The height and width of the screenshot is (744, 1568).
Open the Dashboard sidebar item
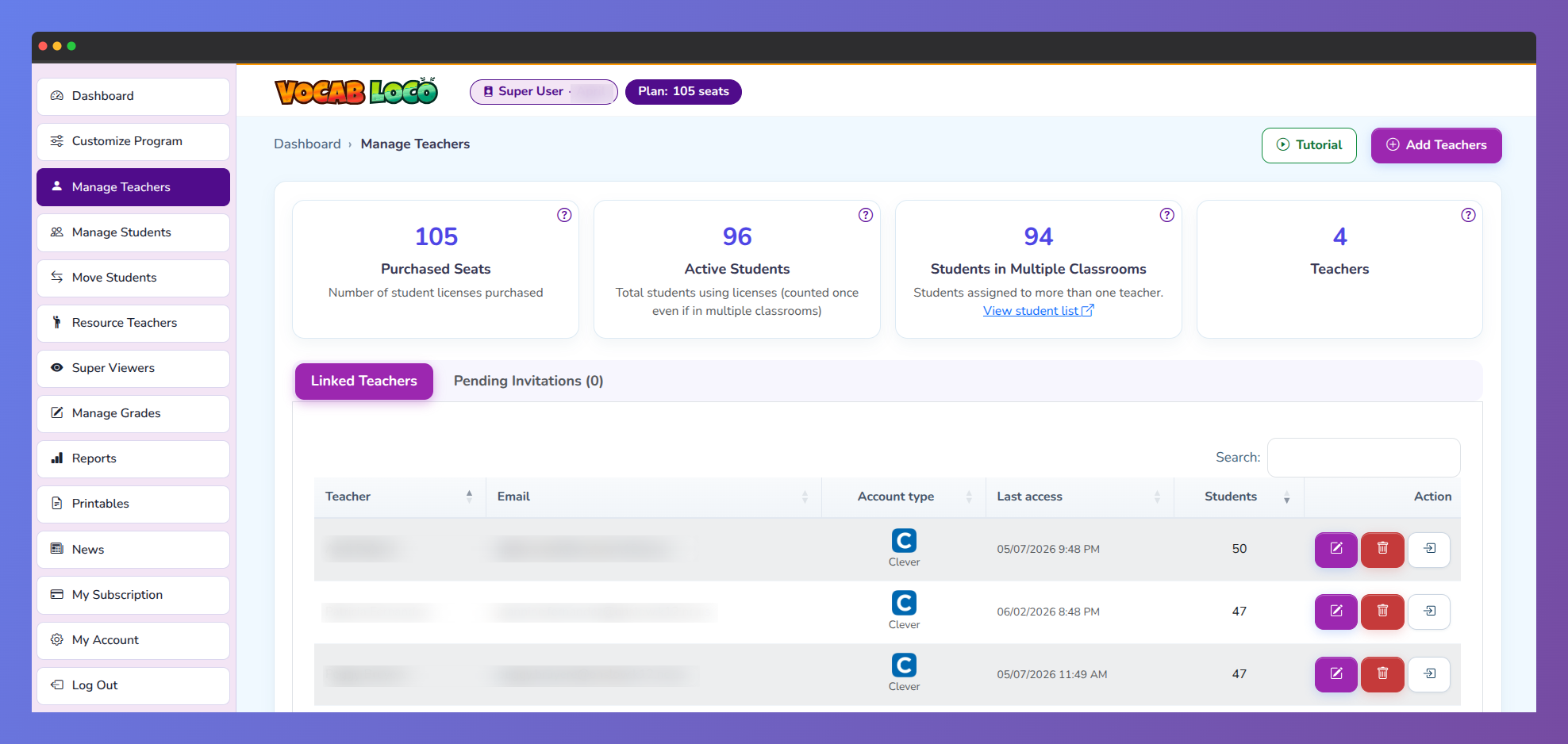(133, 96)
